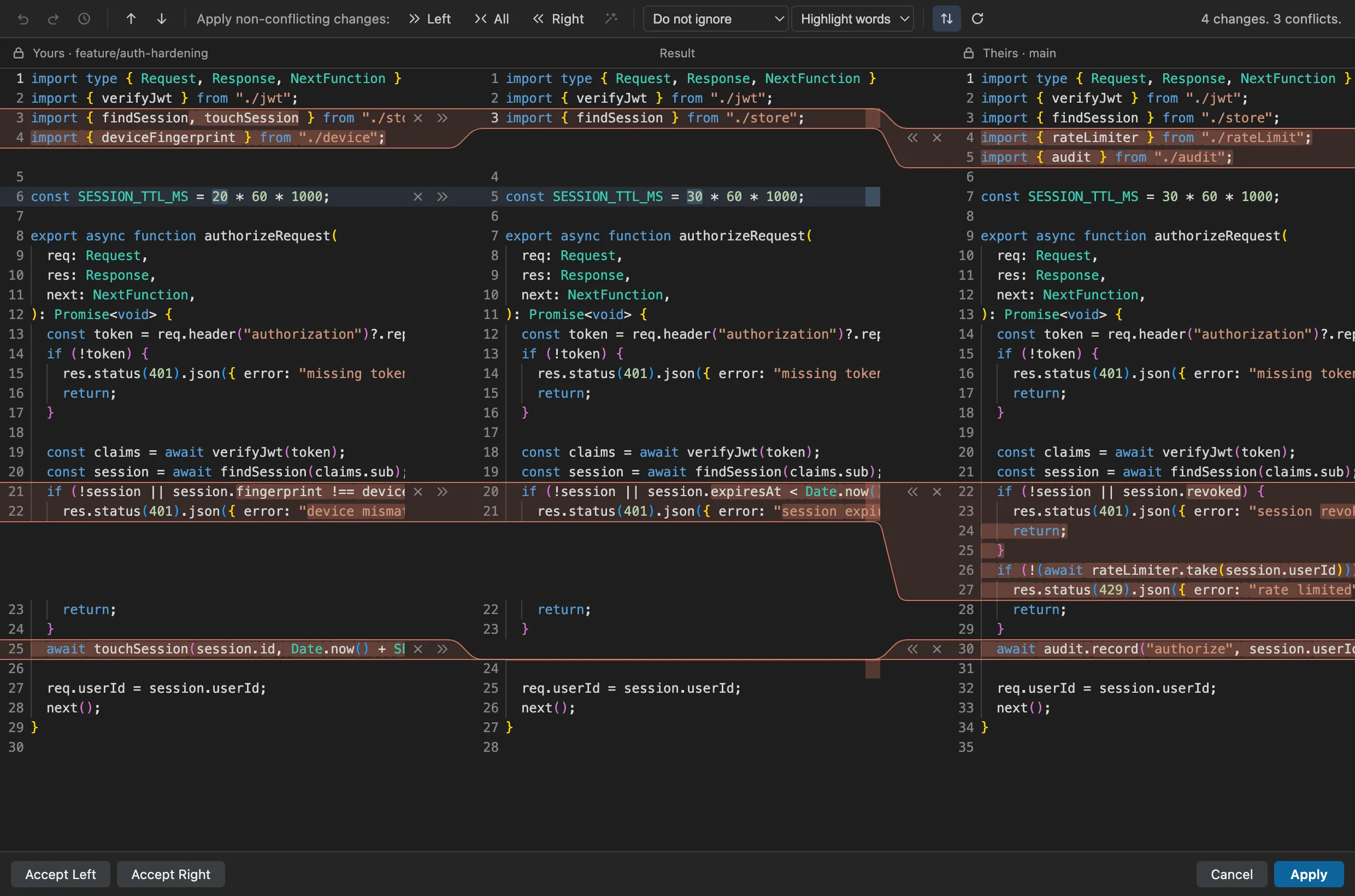
Task: Click the magic wand resolve icon
Action: tap(611, 19)
